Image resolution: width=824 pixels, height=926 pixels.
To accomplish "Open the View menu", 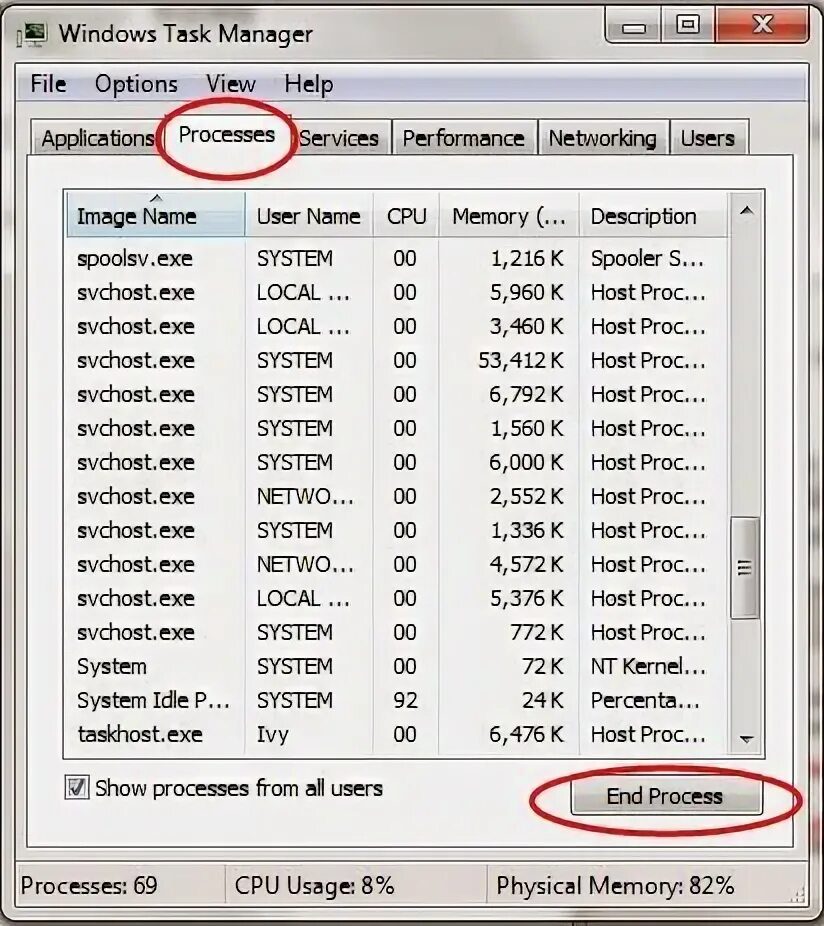I will click(x=231, y=84).
